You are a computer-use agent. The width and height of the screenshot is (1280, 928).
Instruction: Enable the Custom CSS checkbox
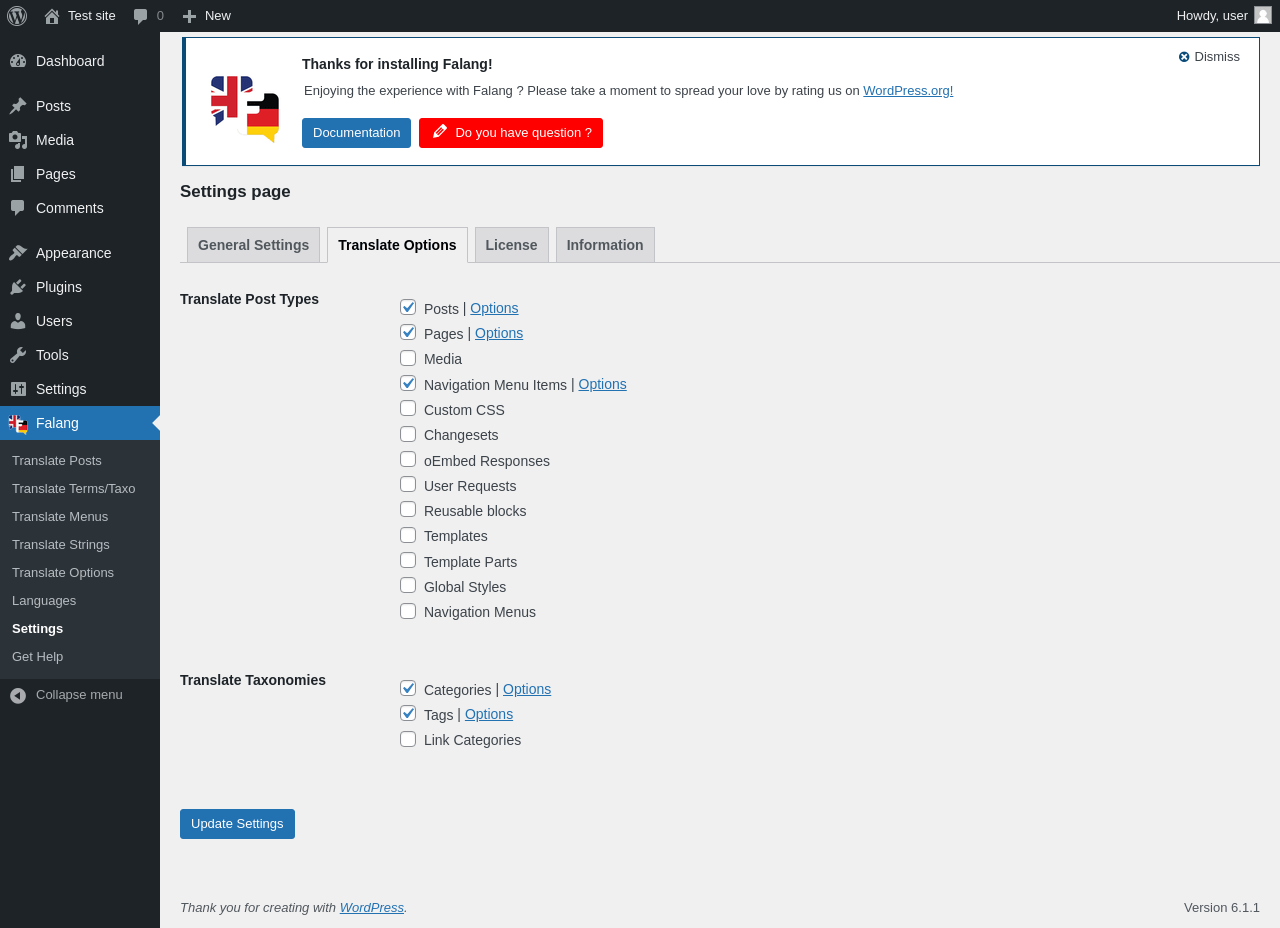(408, 408)
